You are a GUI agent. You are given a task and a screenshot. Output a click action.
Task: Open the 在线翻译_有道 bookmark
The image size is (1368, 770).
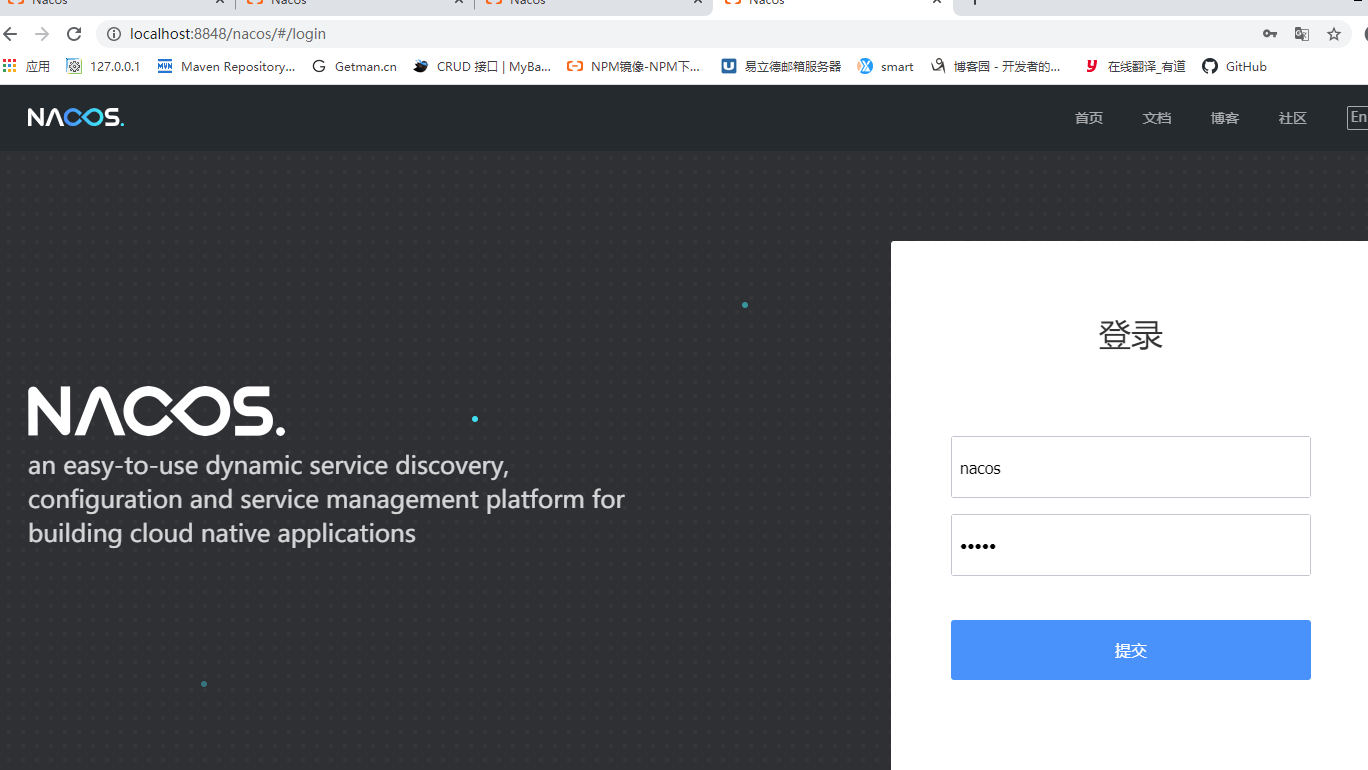(1135, 67)
